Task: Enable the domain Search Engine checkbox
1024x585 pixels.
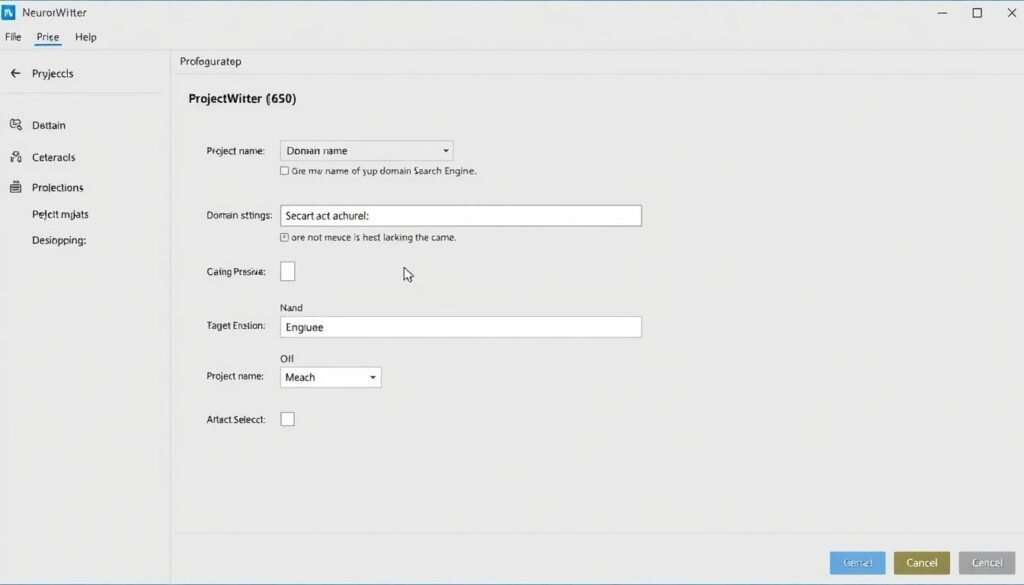Action: 284,171
